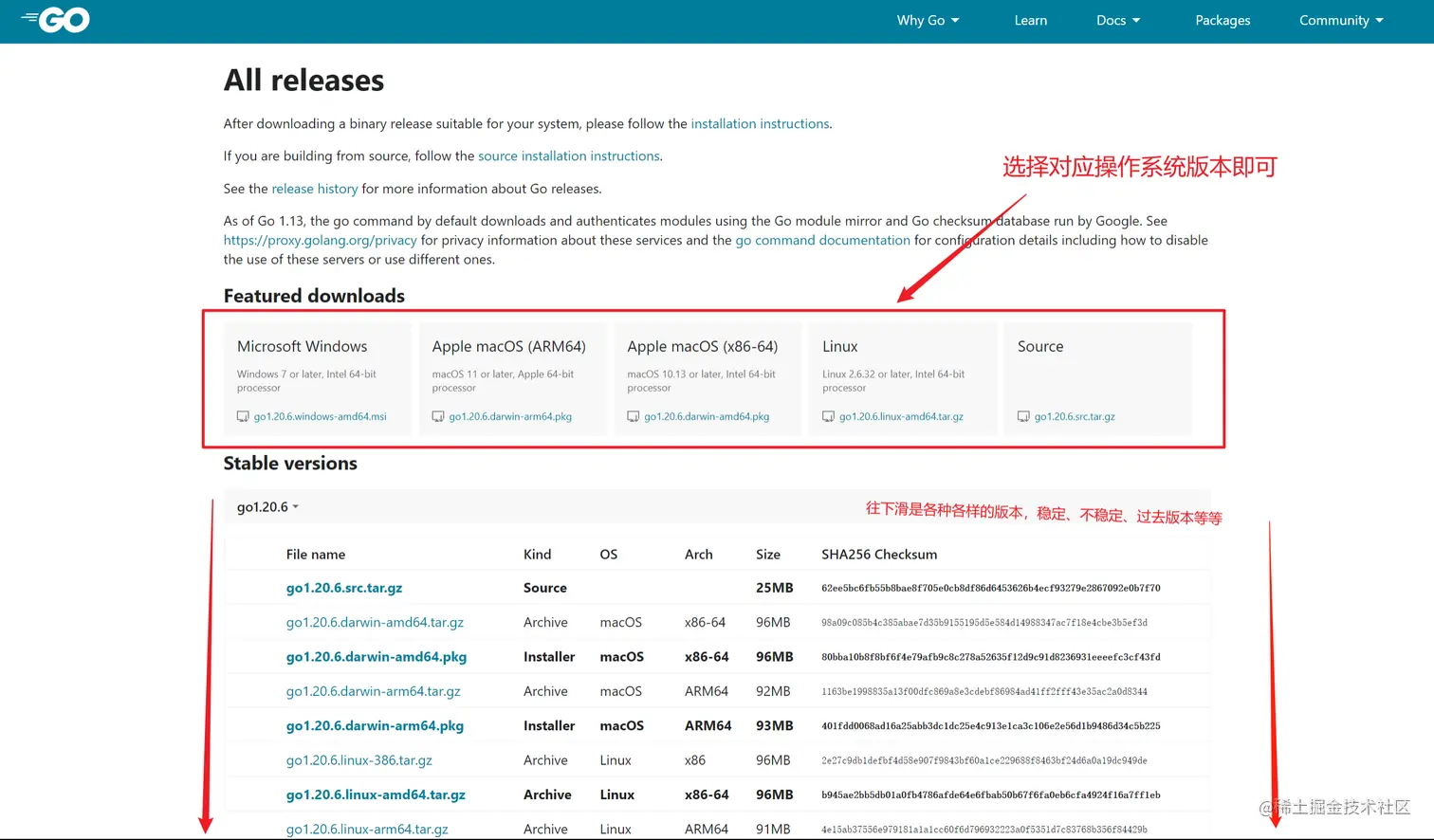Open the Community dropdown menu
This screenshot has width=1434, height=840.
1341,20
